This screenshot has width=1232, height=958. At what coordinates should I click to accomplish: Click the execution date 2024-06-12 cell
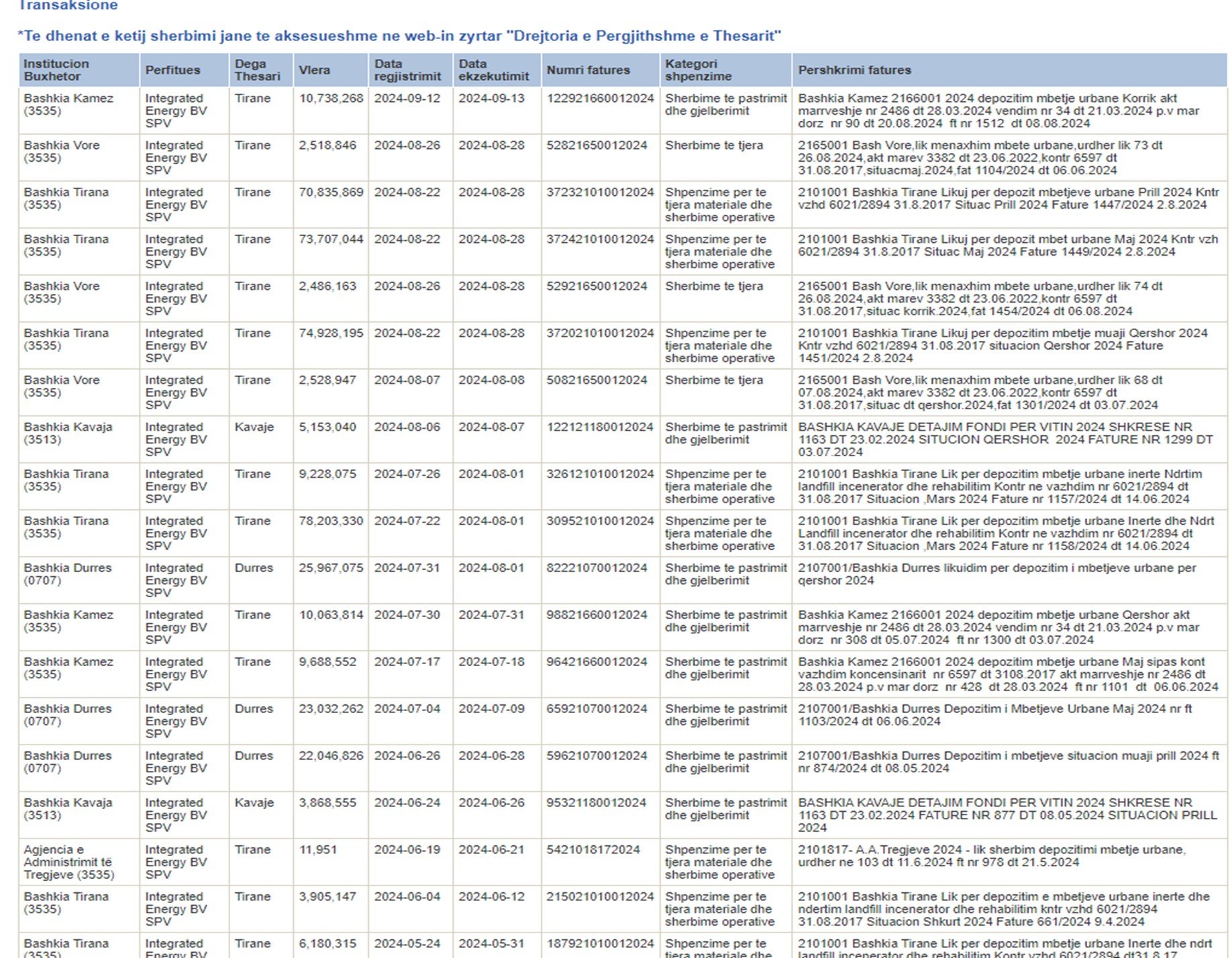(491, 897)
